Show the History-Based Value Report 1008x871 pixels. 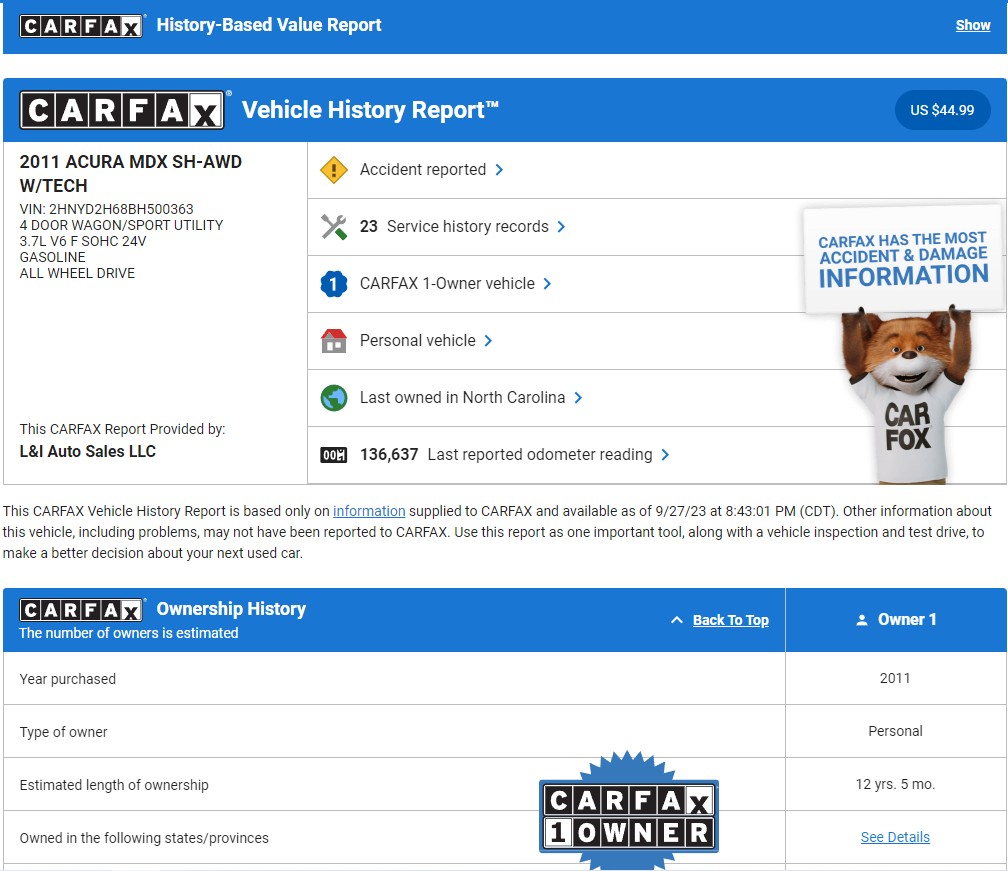[x=973, y=26]
